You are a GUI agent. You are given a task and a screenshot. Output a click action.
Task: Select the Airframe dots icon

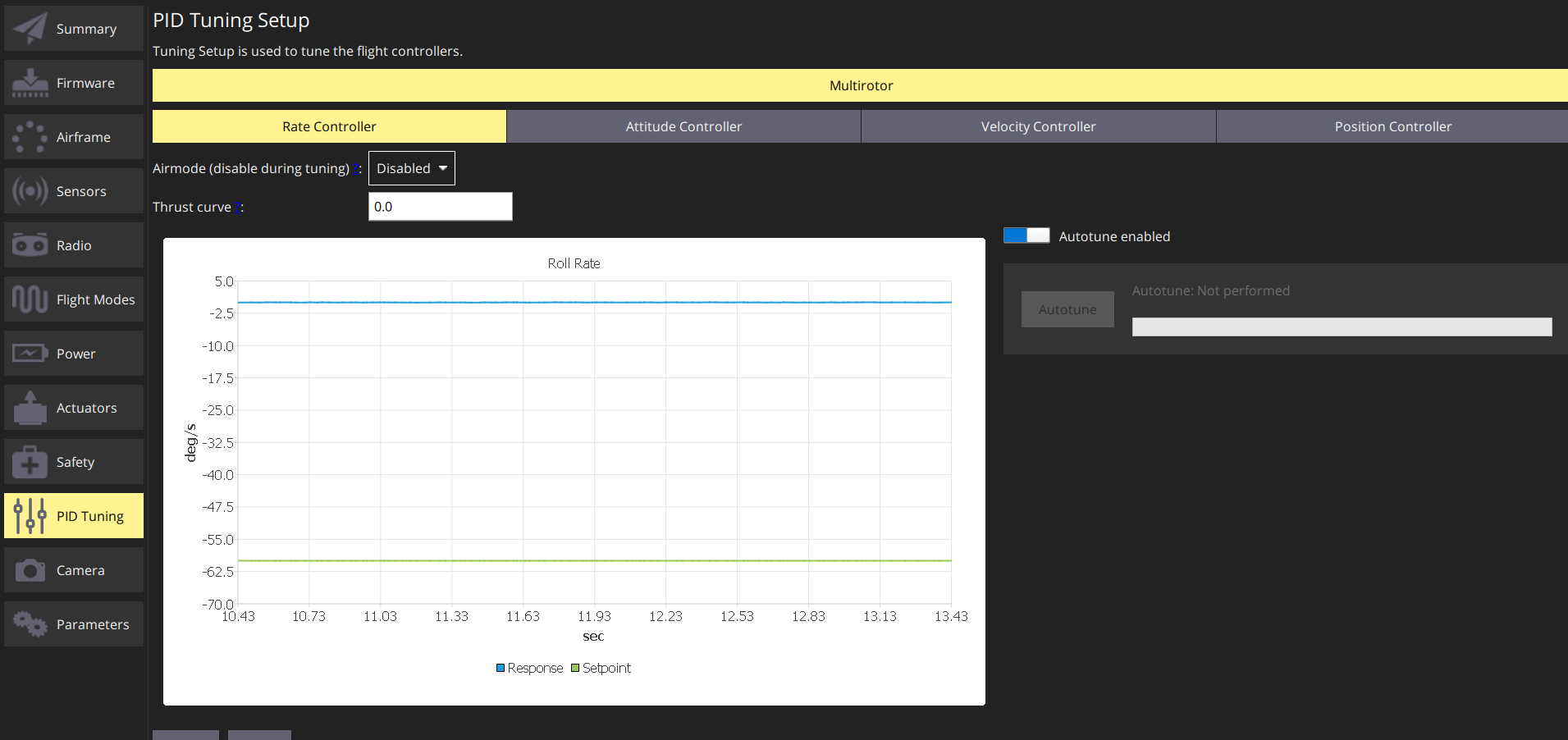click(x=30, y=137)
